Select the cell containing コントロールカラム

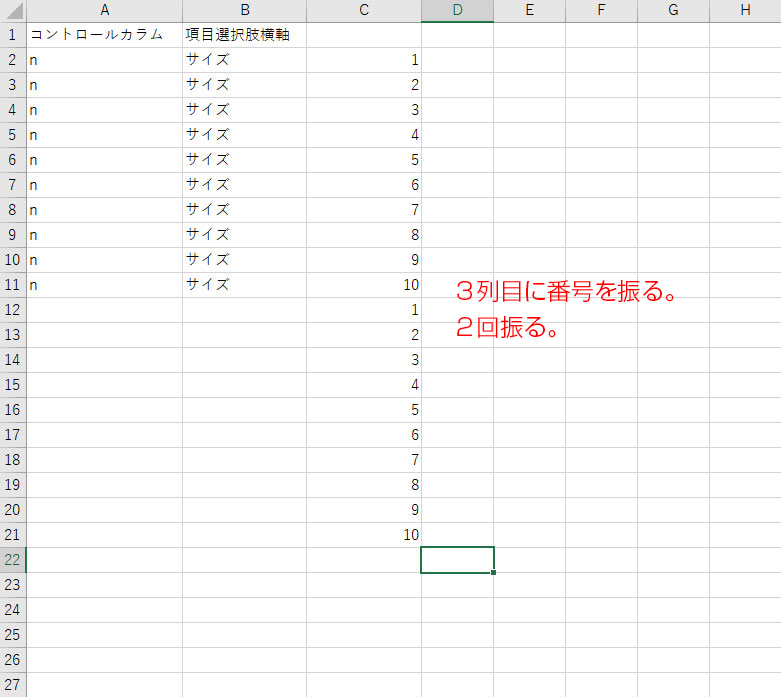(x=104, y=35)
